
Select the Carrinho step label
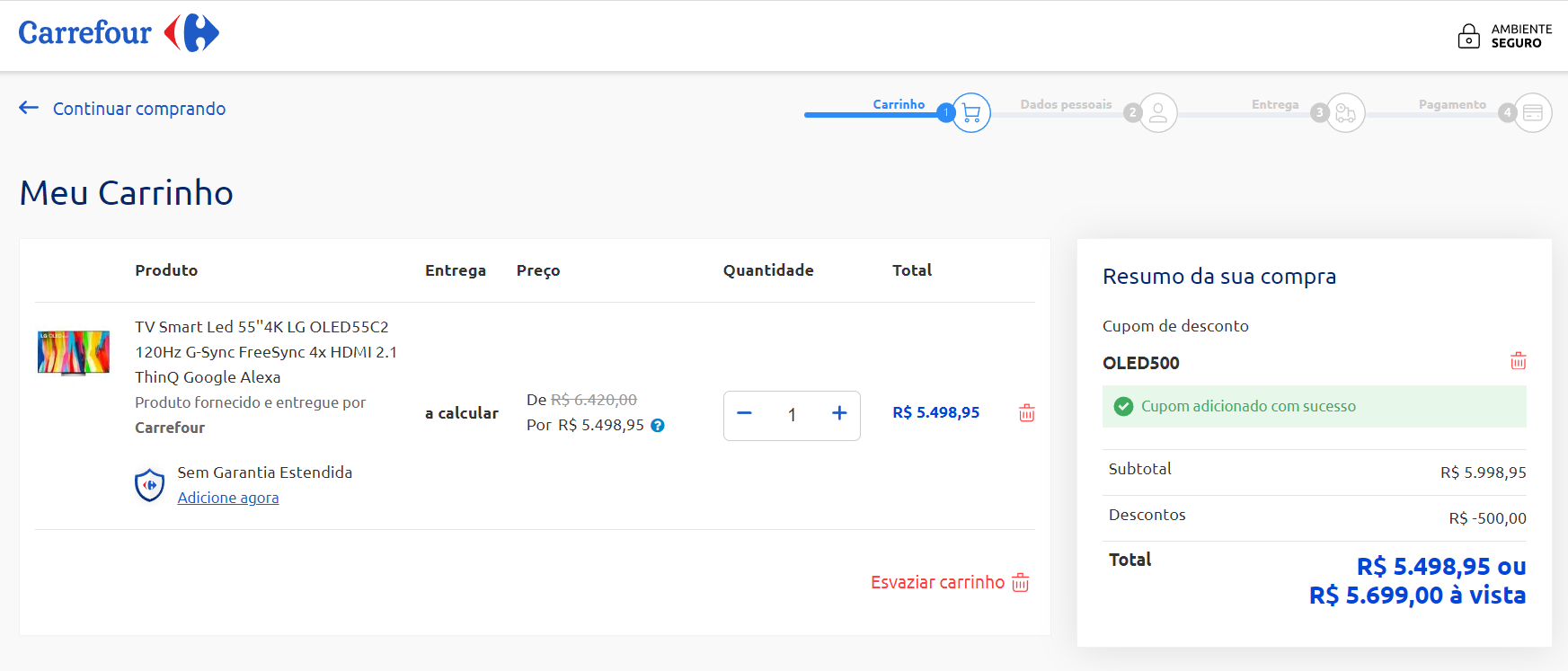coord(899,104)
